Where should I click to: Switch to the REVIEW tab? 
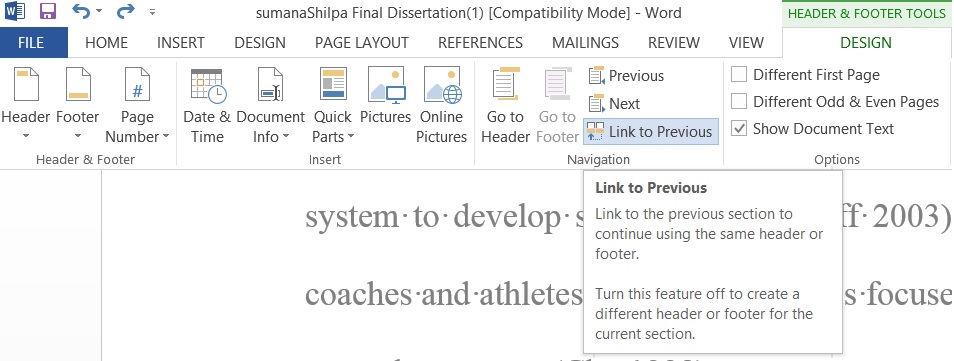[674, 43]
